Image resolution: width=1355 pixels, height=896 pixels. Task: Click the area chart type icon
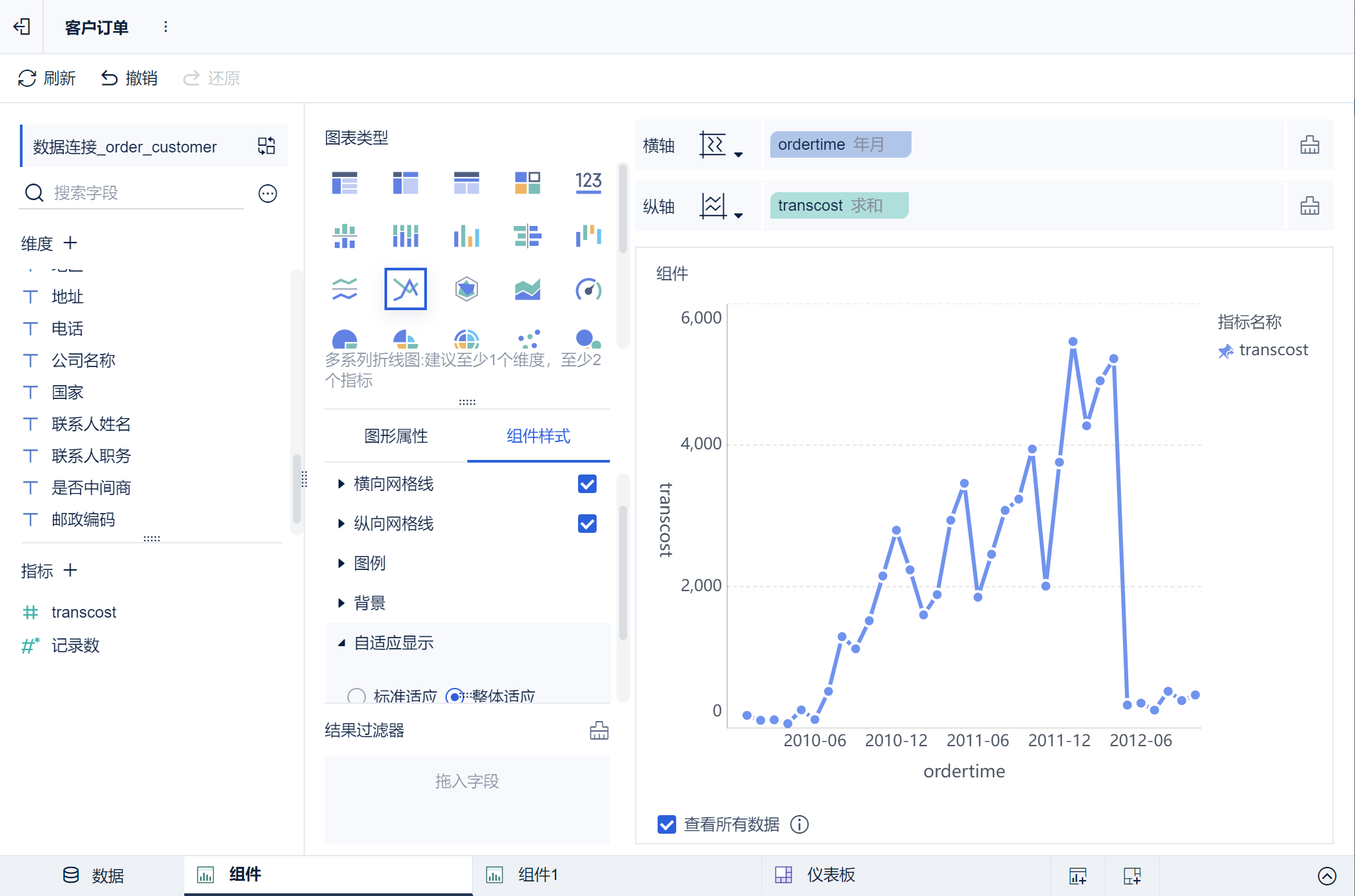coord(527,289)
